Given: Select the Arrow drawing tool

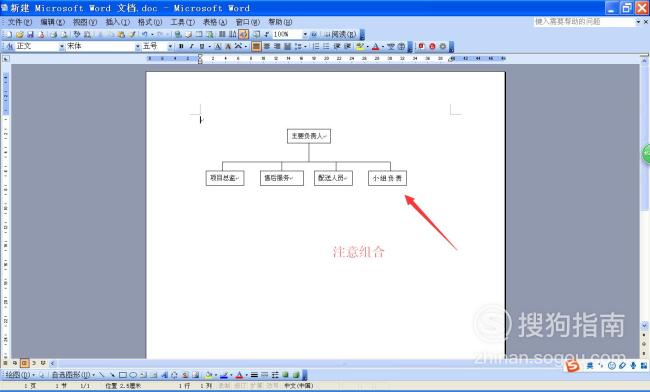Looking at the screenshot, I should [x=112, y=375].
